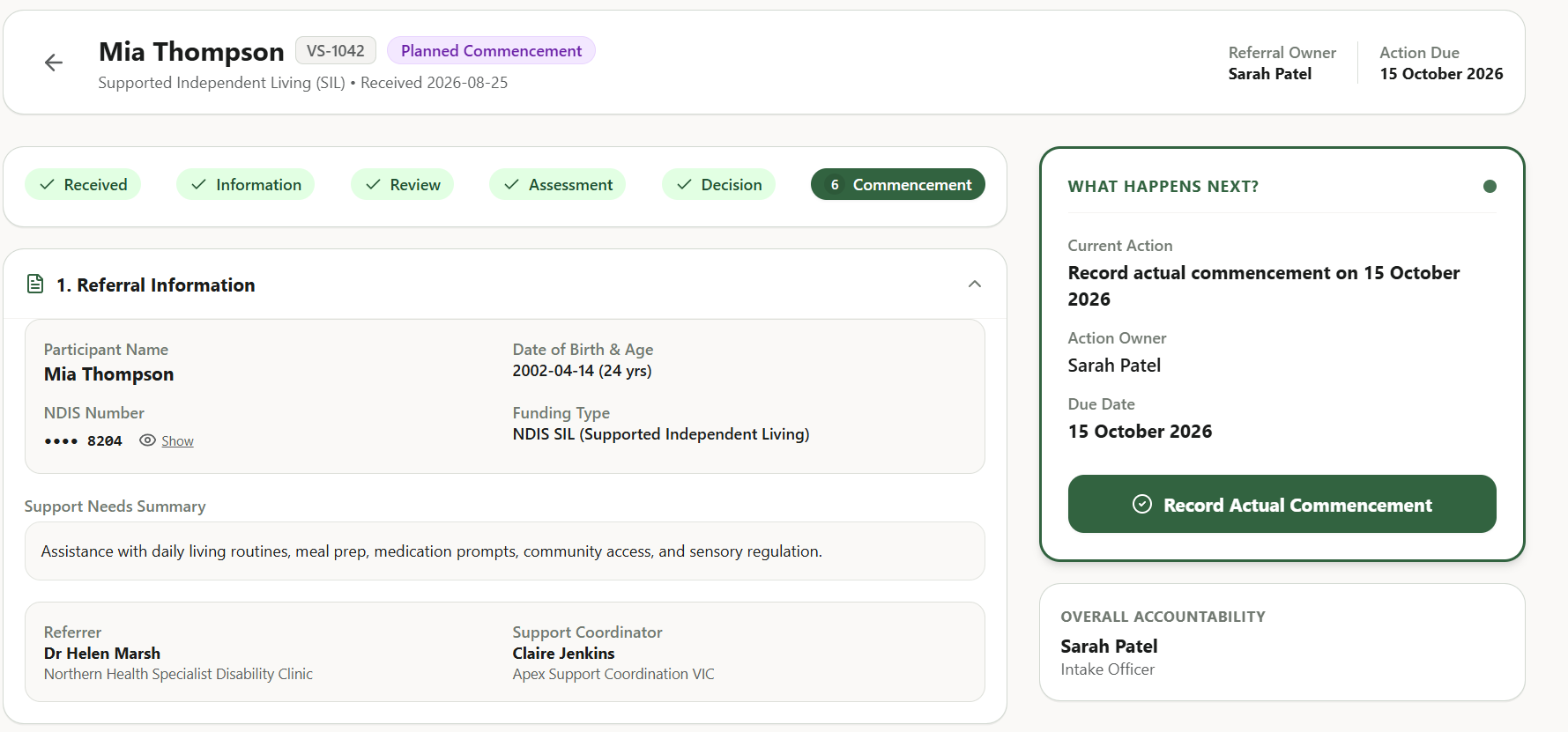Viewport: 1568px width, 732px height.
Task: Click the Referral Information document icon
Action: pyautogui.click(x=35, y=284)
